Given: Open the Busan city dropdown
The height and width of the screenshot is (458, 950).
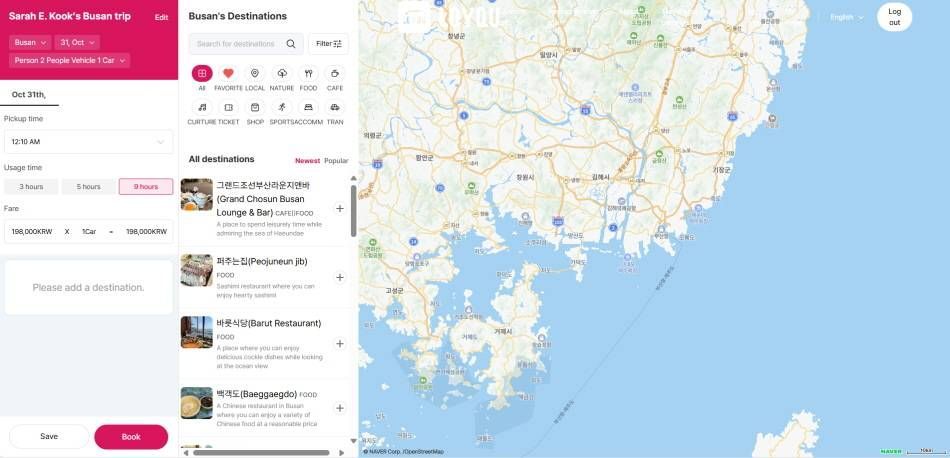Looking at the screenshot, I should pos(30,42).
